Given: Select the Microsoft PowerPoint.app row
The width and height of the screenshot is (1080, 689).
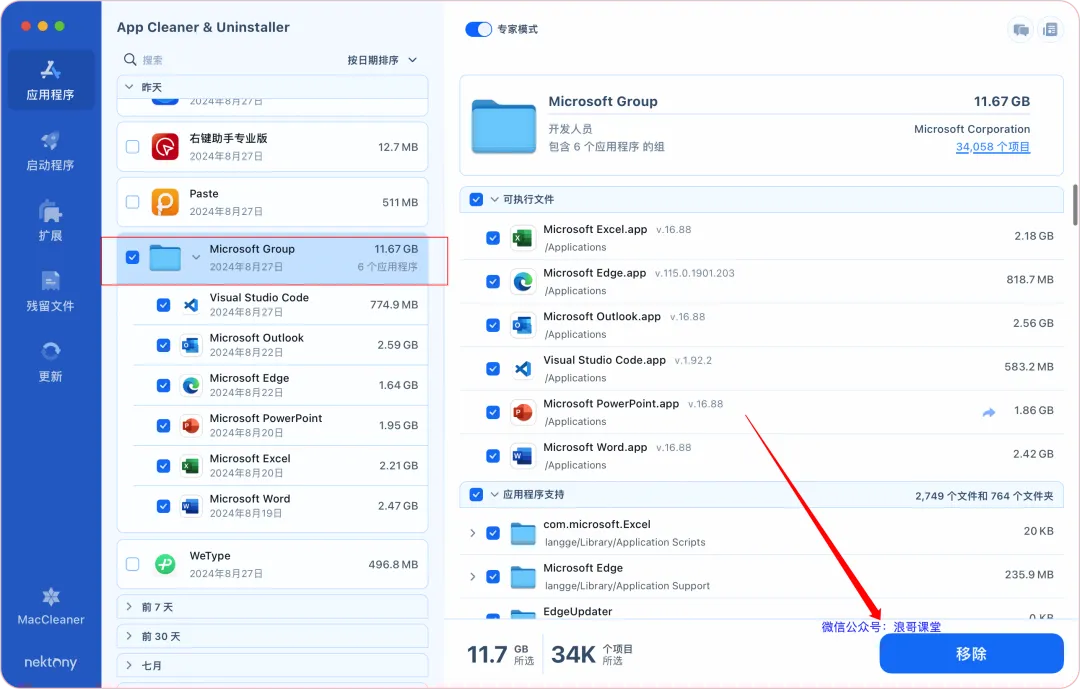Looking at the screenshot, I should 762,412.
